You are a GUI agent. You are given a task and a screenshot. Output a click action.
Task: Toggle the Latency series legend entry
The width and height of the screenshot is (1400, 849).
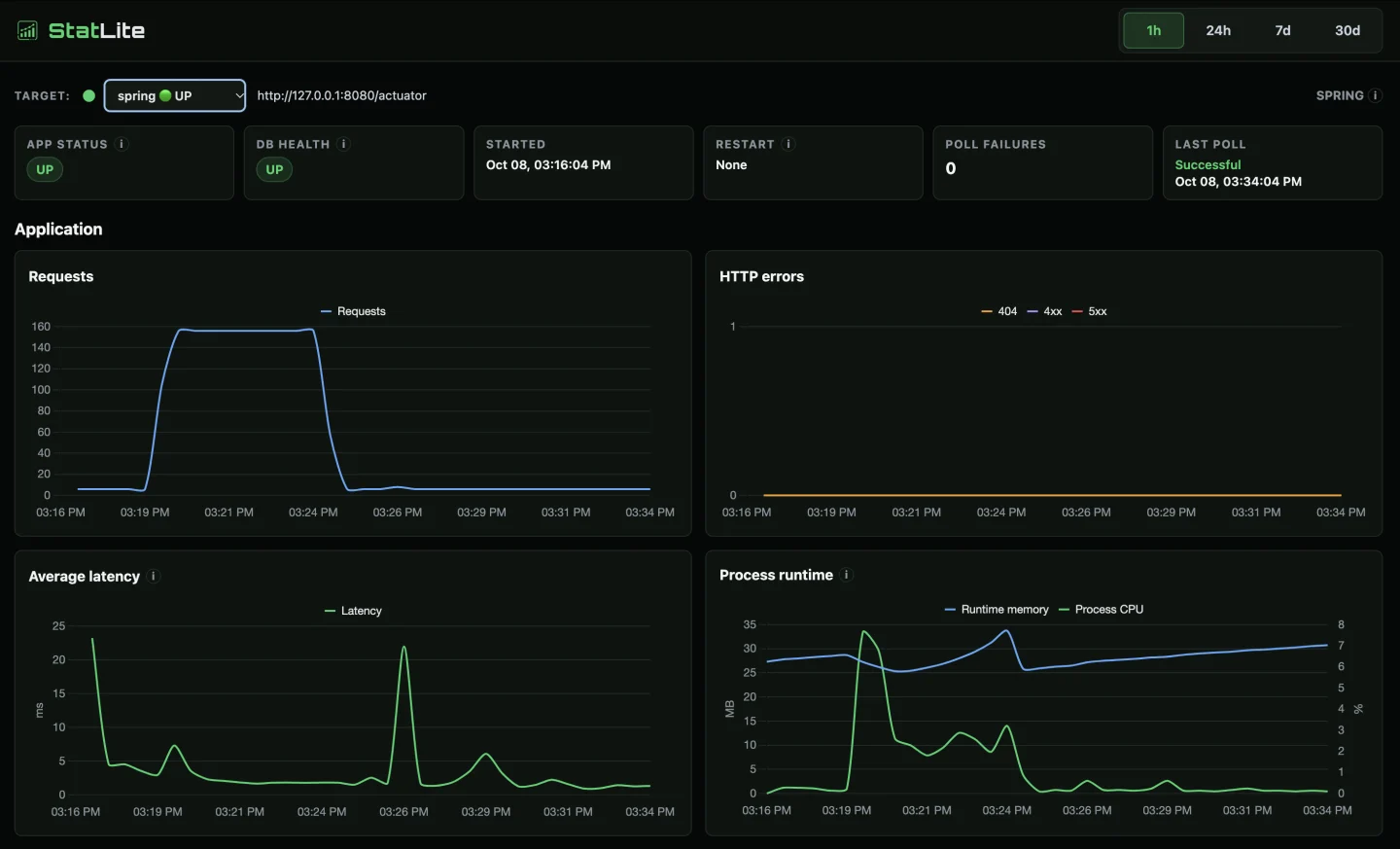point(353,611)
